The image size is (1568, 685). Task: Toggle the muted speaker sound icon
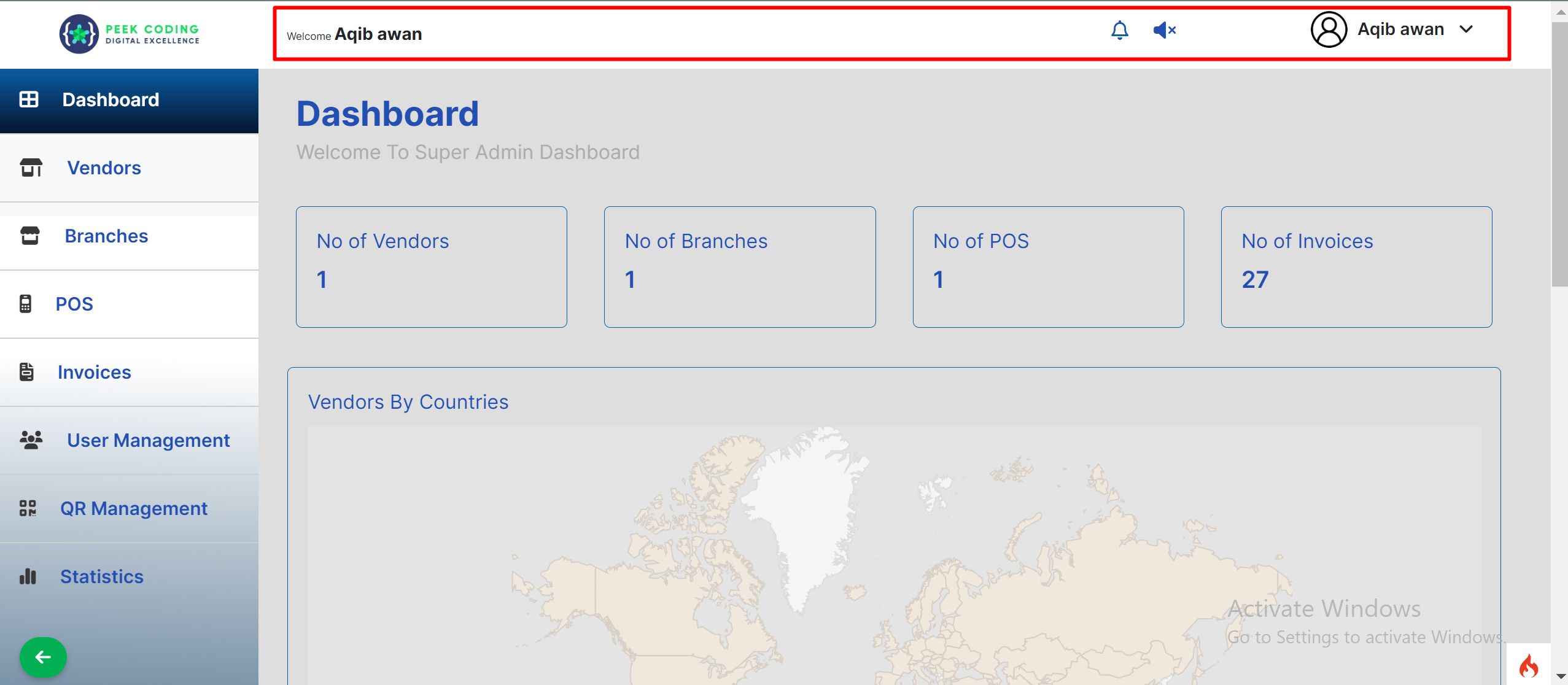click(x=1164, y=29)
